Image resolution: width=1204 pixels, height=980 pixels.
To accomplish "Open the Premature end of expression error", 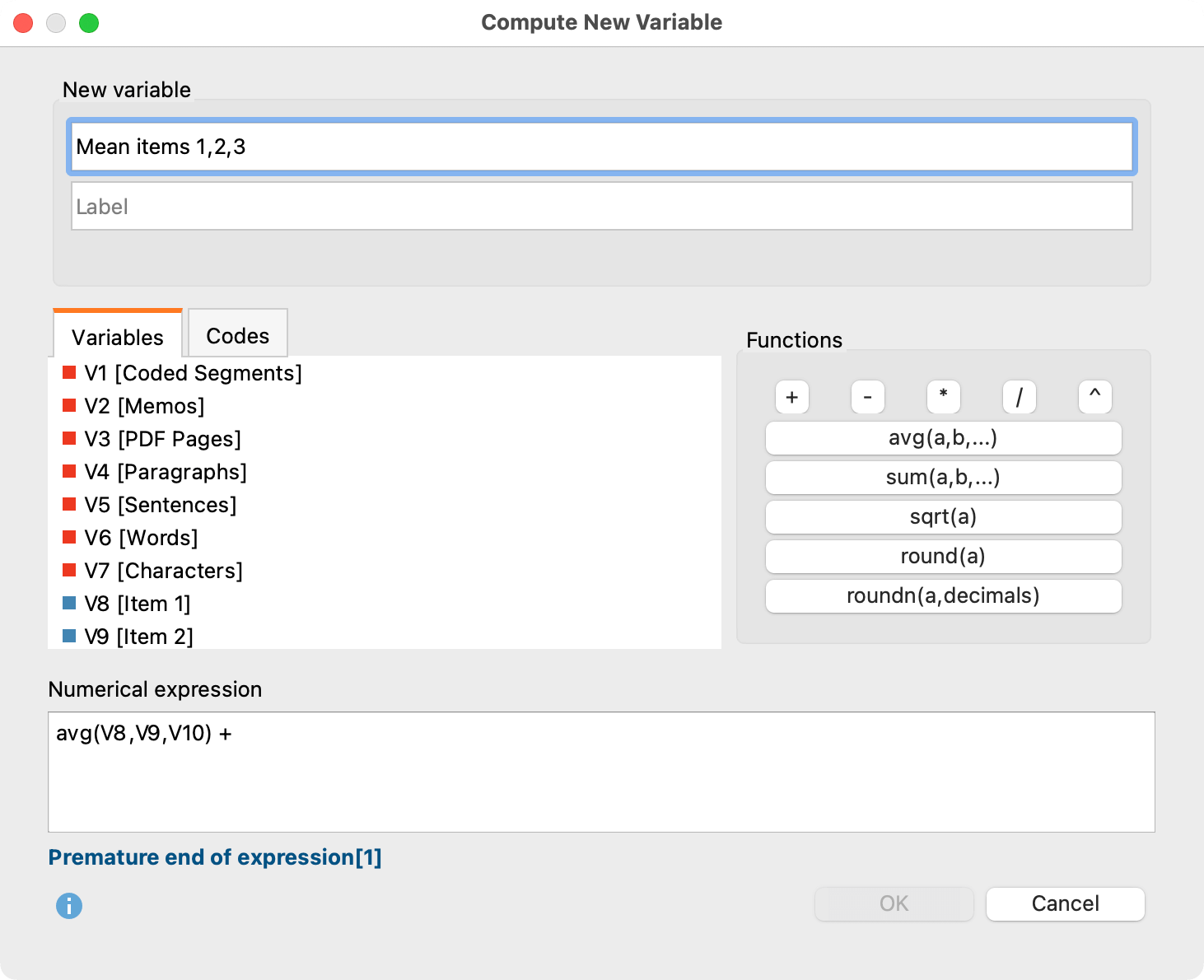I will (x=215, y=856).
